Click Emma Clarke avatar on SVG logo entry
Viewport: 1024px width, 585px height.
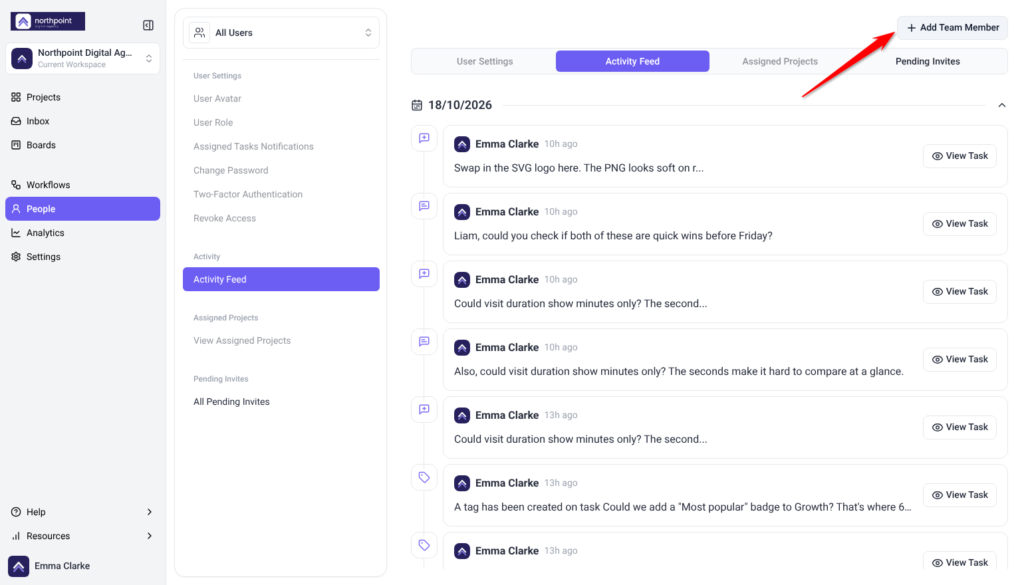pyautogui.click(x=462, y=144)
